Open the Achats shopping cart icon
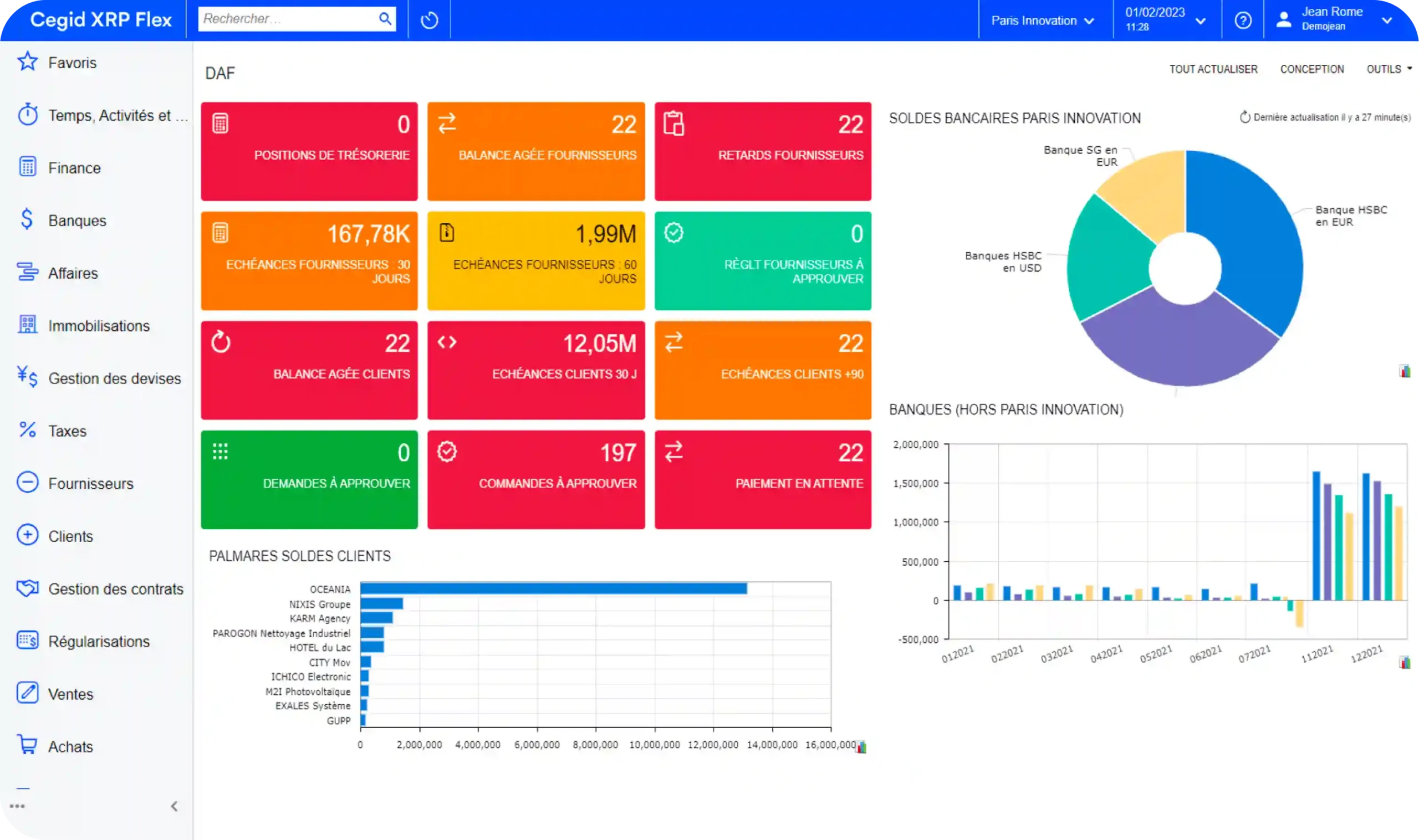This screenshot has height=840, width=1419. 27,745
